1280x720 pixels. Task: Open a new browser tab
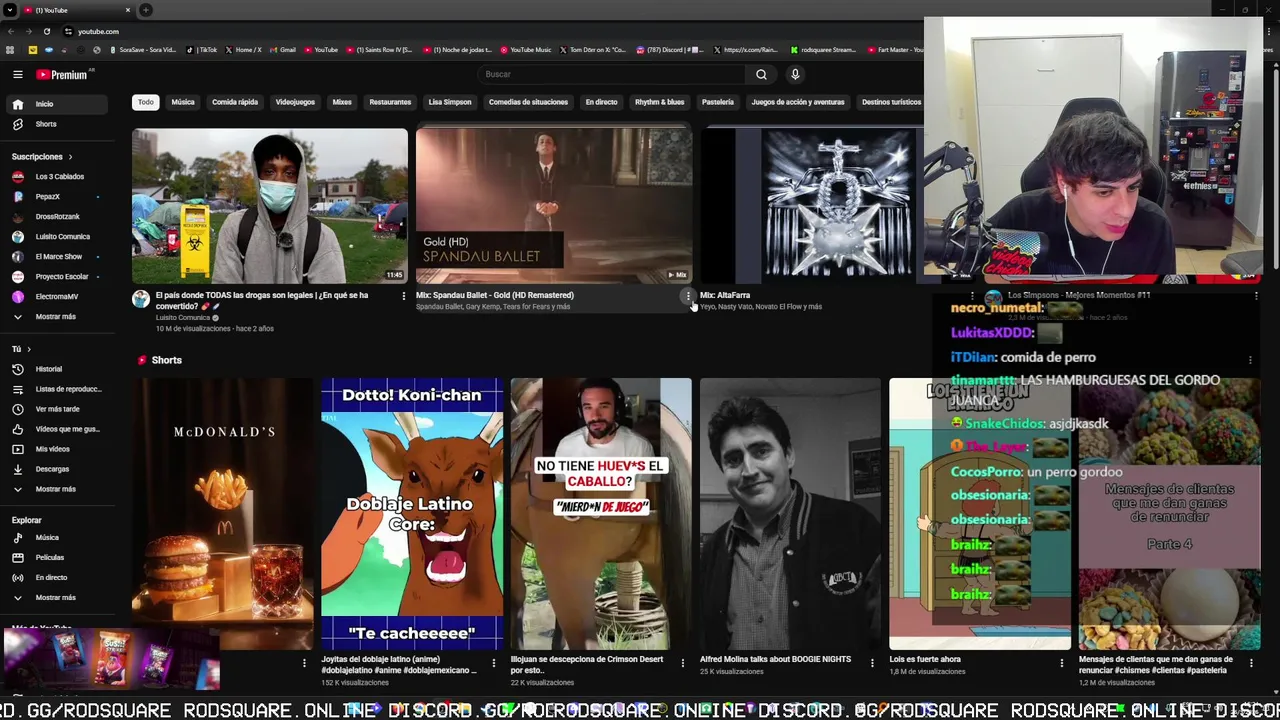146,10
